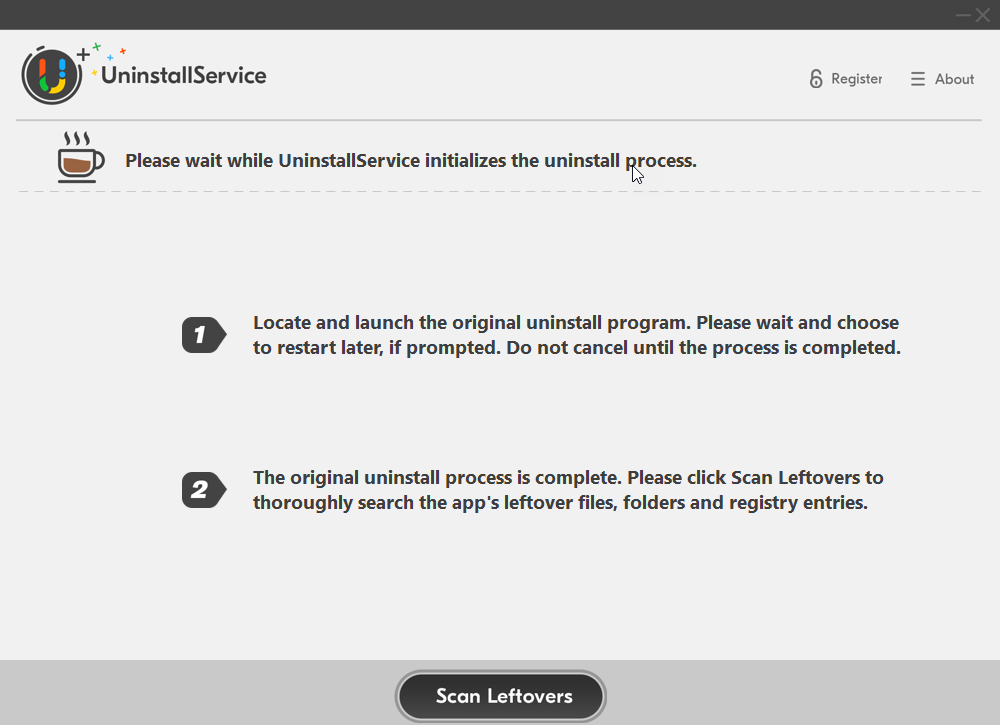This screenshot has height=725, width=1000.
Task: Click the "Locate and launch the original uninstall" text
Action: pos(471,323)
